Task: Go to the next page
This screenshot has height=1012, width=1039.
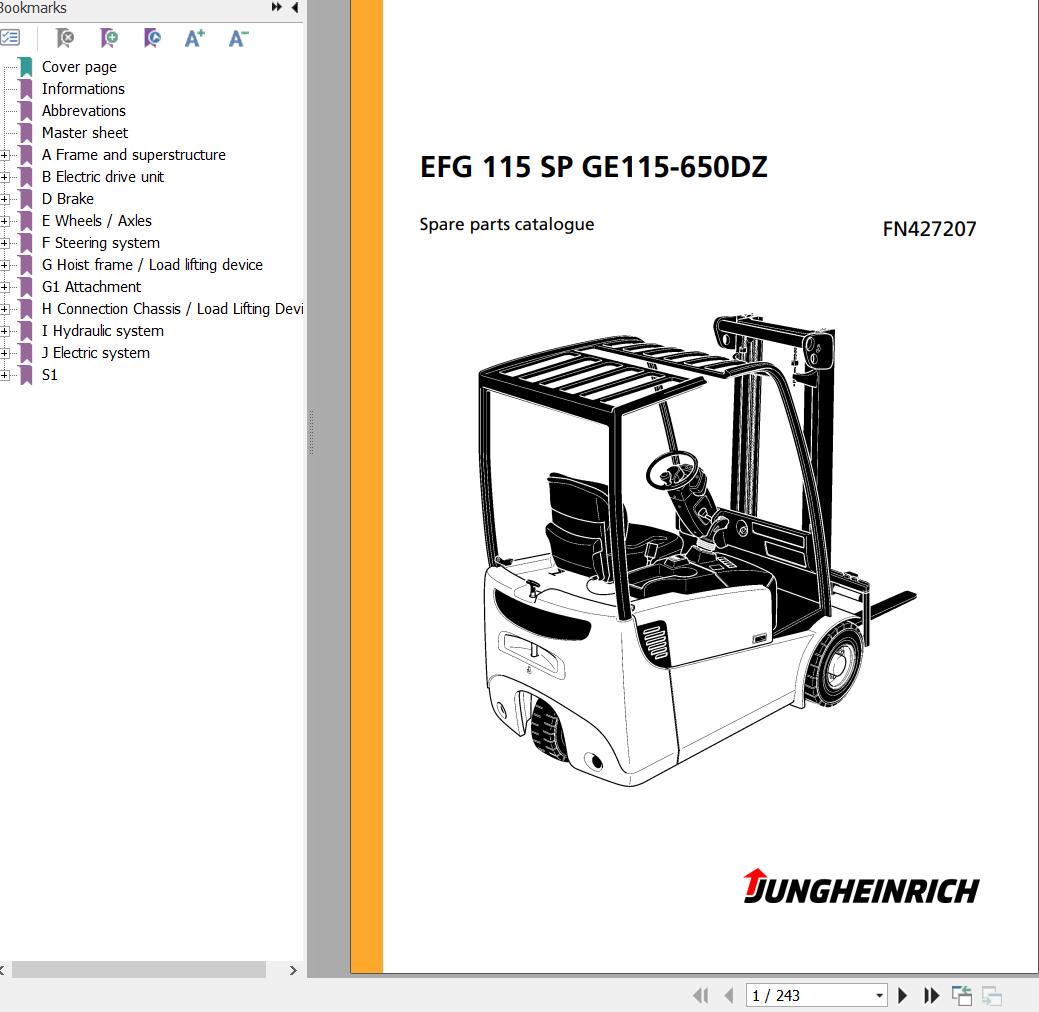Action: tap(902, 995)
